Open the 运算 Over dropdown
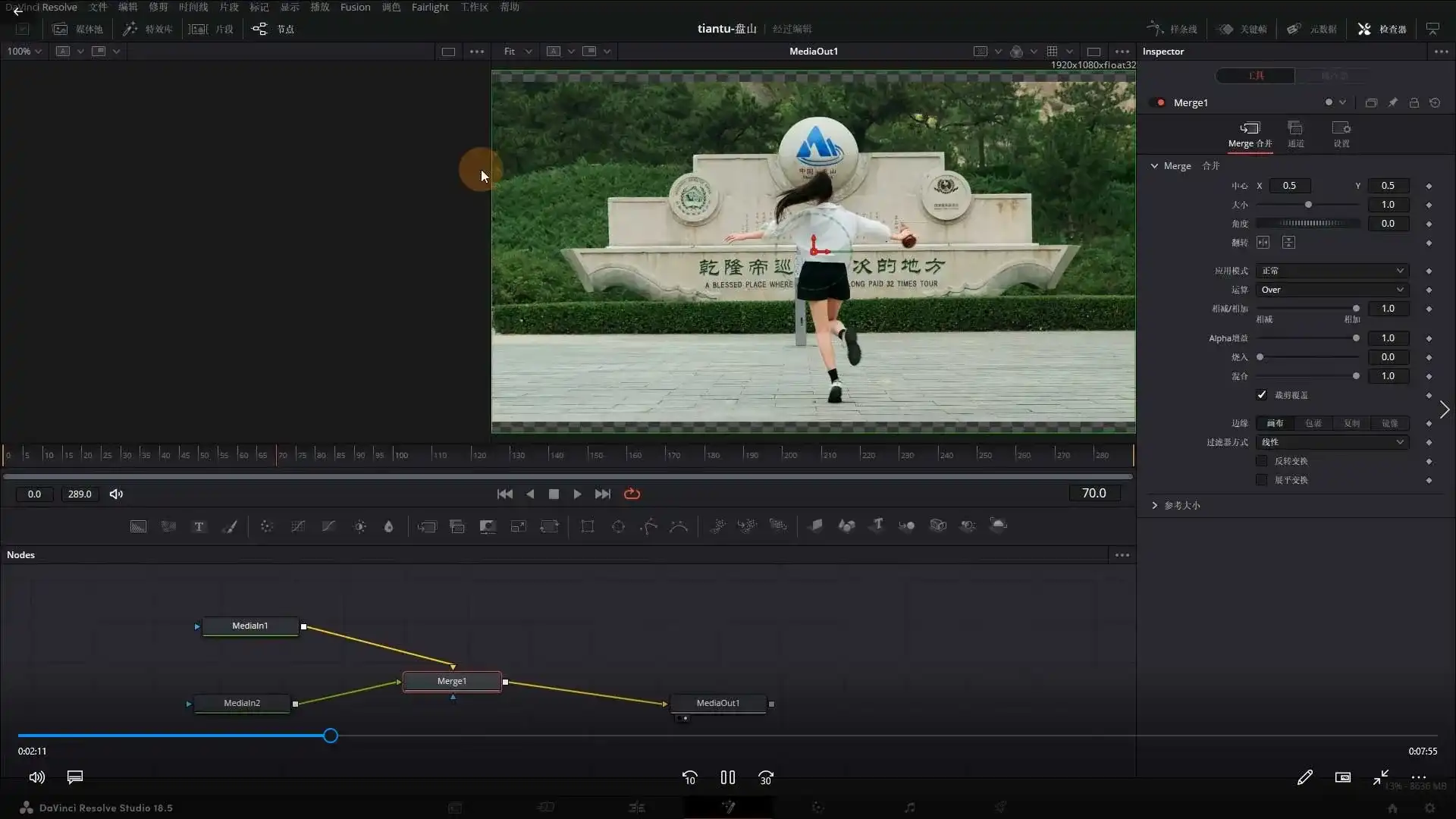This screenshot has width=1456, height=819. pos(1332,290)
